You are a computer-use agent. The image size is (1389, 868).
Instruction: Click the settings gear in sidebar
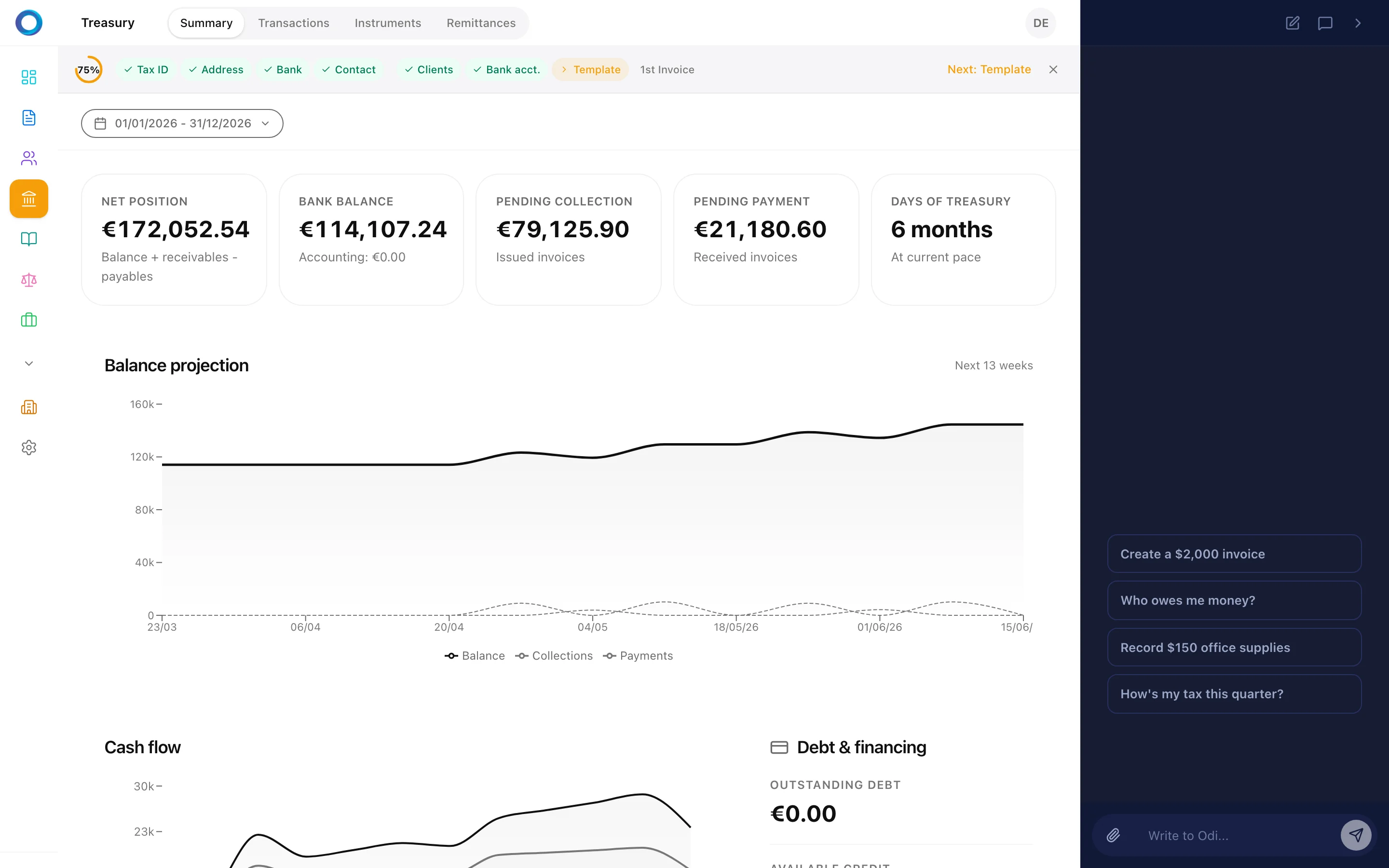[29, 447]
